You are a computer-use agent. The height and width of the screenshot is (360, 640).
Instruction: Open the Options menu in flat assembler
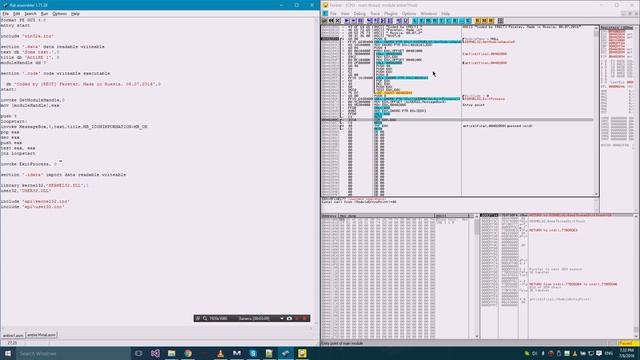click(60, 14)
